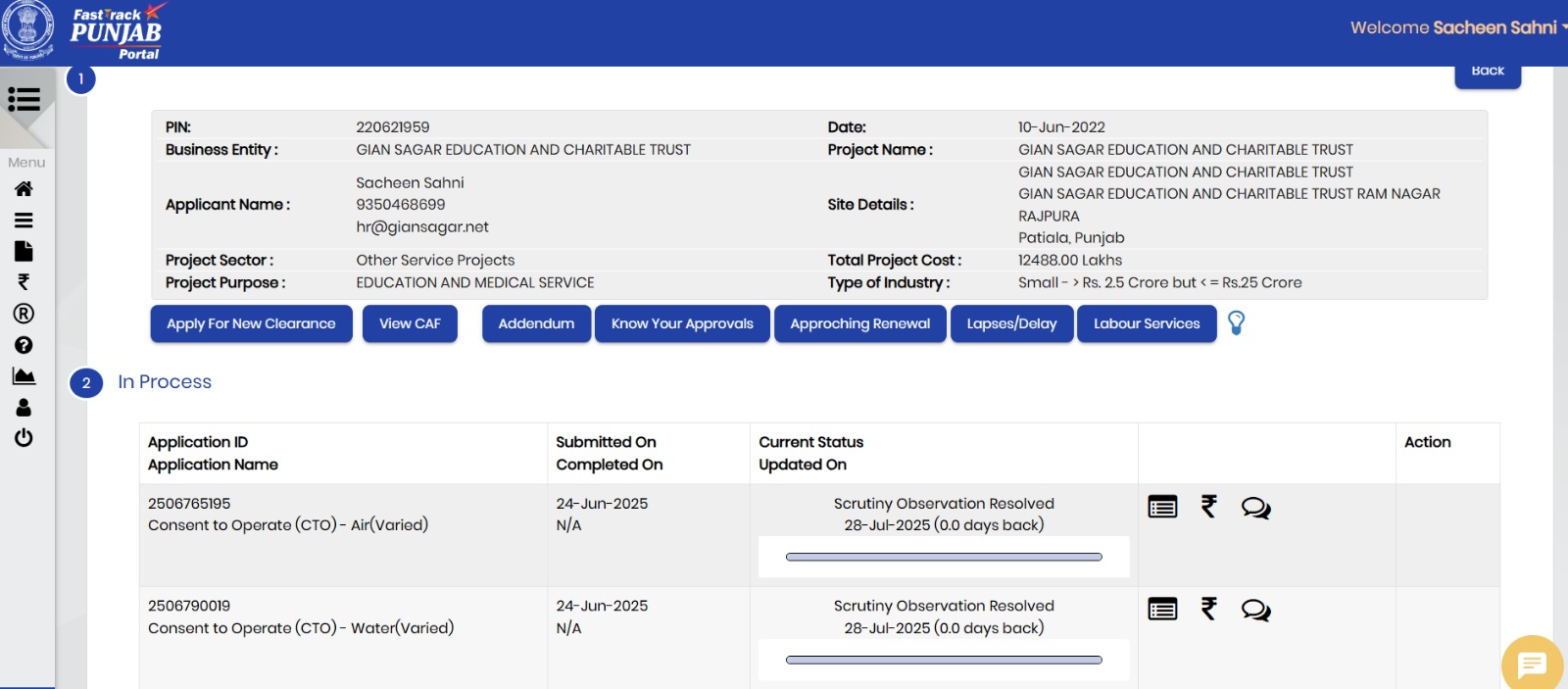Open details list icon for CTO Air application
The width and height of the screenshot is (1568, 689).
[x=1162, y=507]
